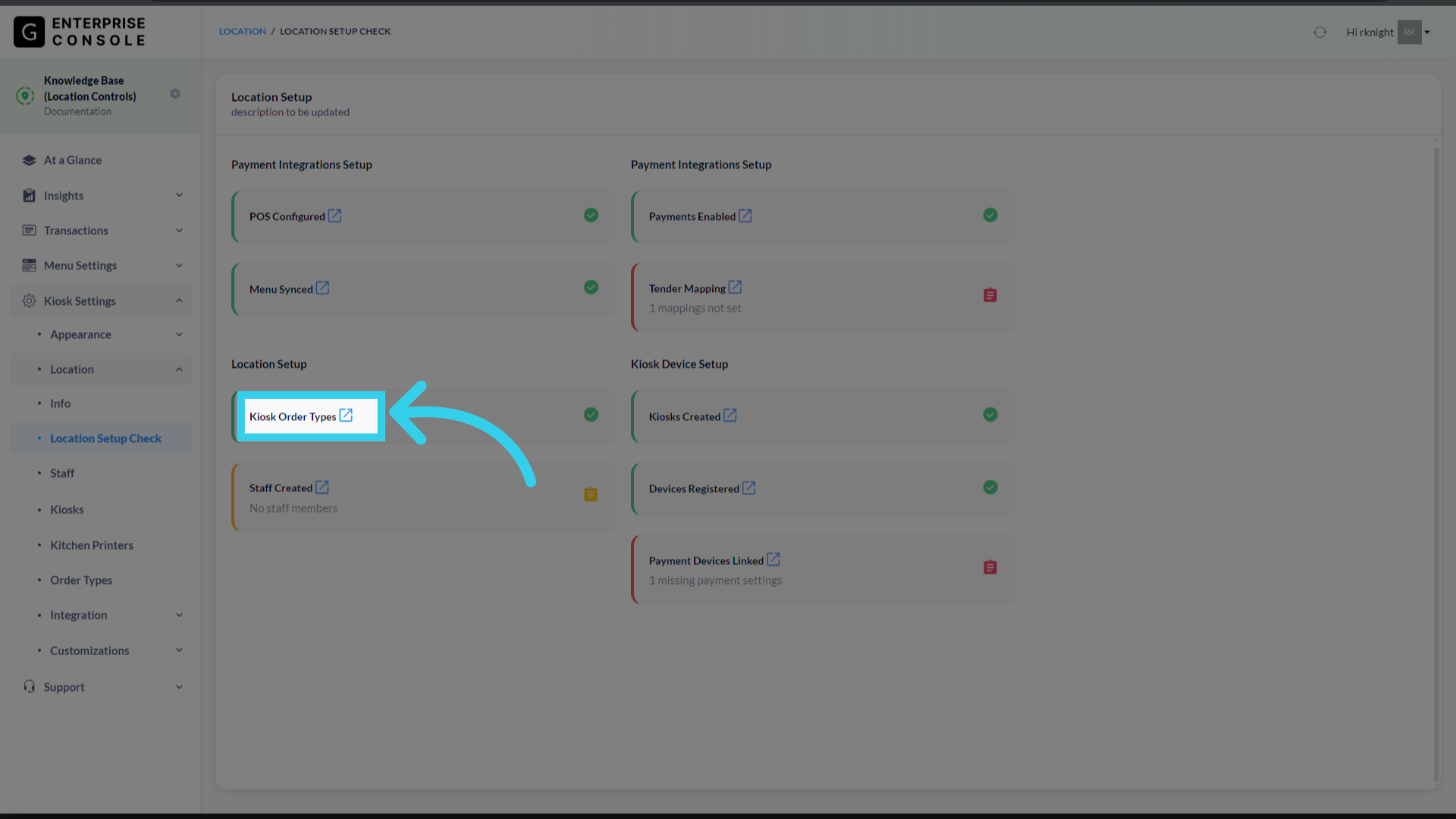This screenshot has height=819, width=1456.
Task: Click Payments Enabled green check icon
Action: point(990,215)
